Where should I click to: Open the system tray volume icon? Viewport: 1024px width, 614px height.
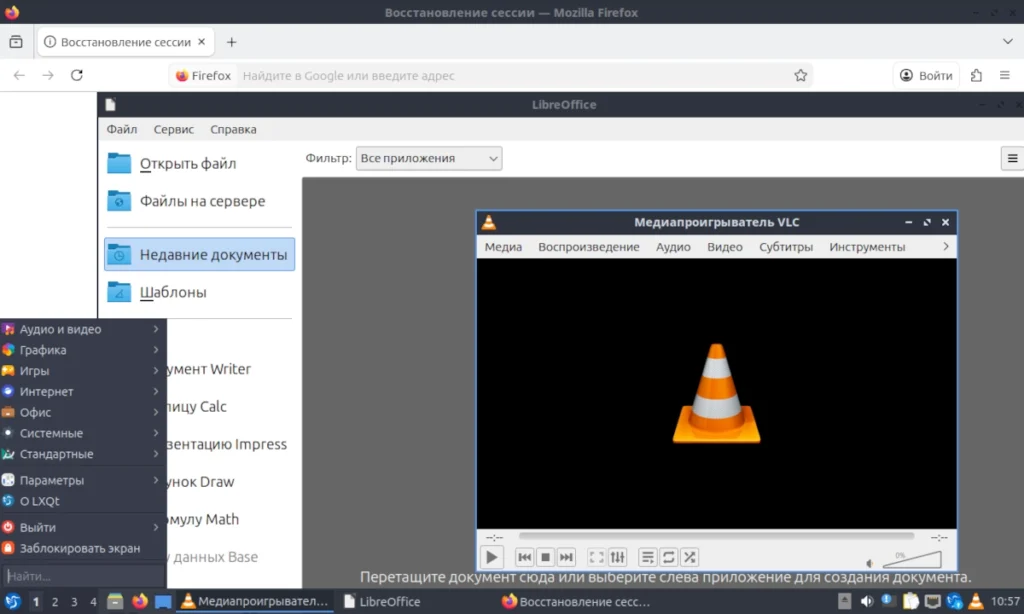tap(867, 602)
